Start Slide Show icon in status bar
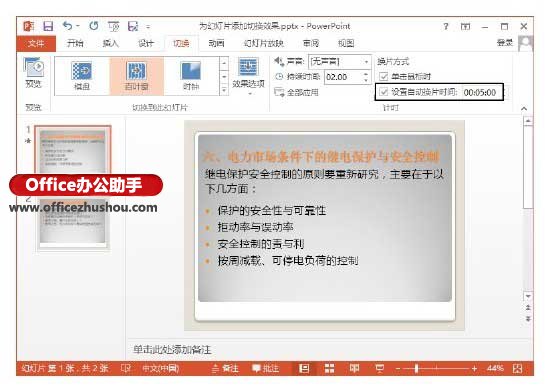 pos(380,368)
